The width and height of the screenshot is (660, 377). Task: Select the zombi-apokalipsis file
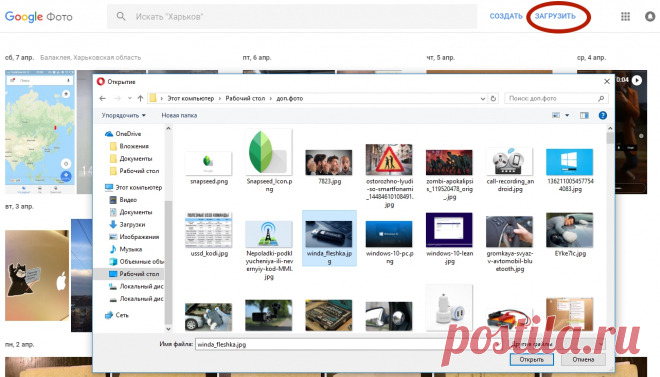(450, 174)
